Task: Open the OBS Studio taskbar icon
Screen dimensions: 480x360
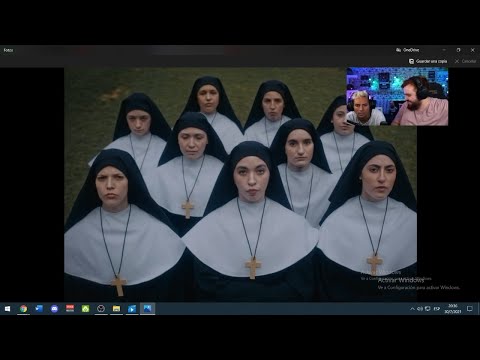Action: pos(101,309)
